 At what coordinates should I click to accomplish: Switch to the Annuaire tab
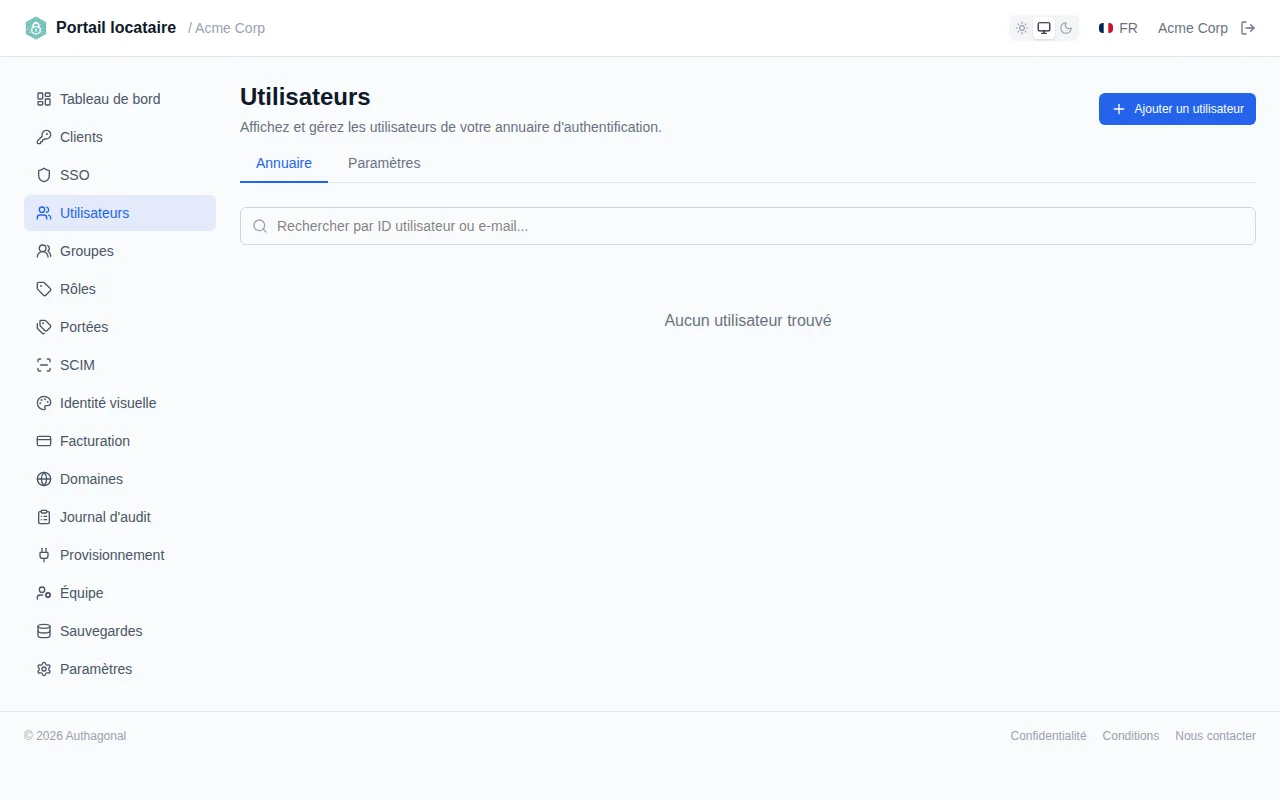coord(284,163)
